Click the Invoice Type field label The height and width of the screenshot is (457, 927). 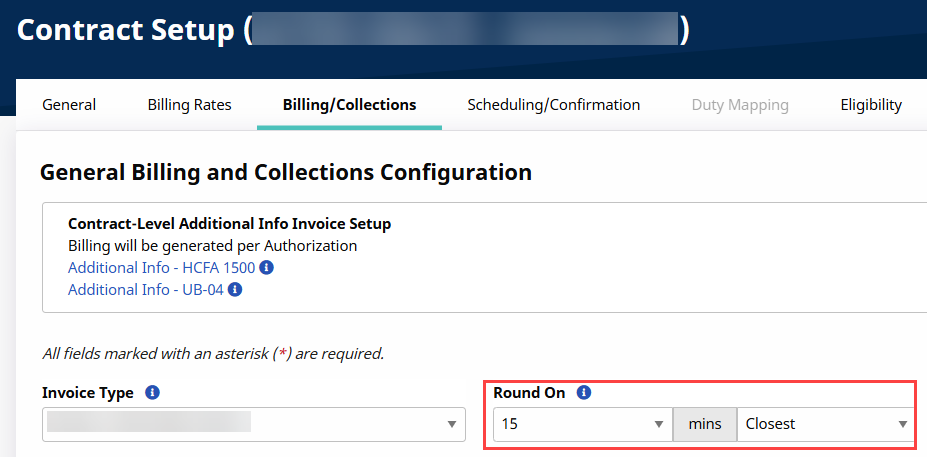coord(88,393)
